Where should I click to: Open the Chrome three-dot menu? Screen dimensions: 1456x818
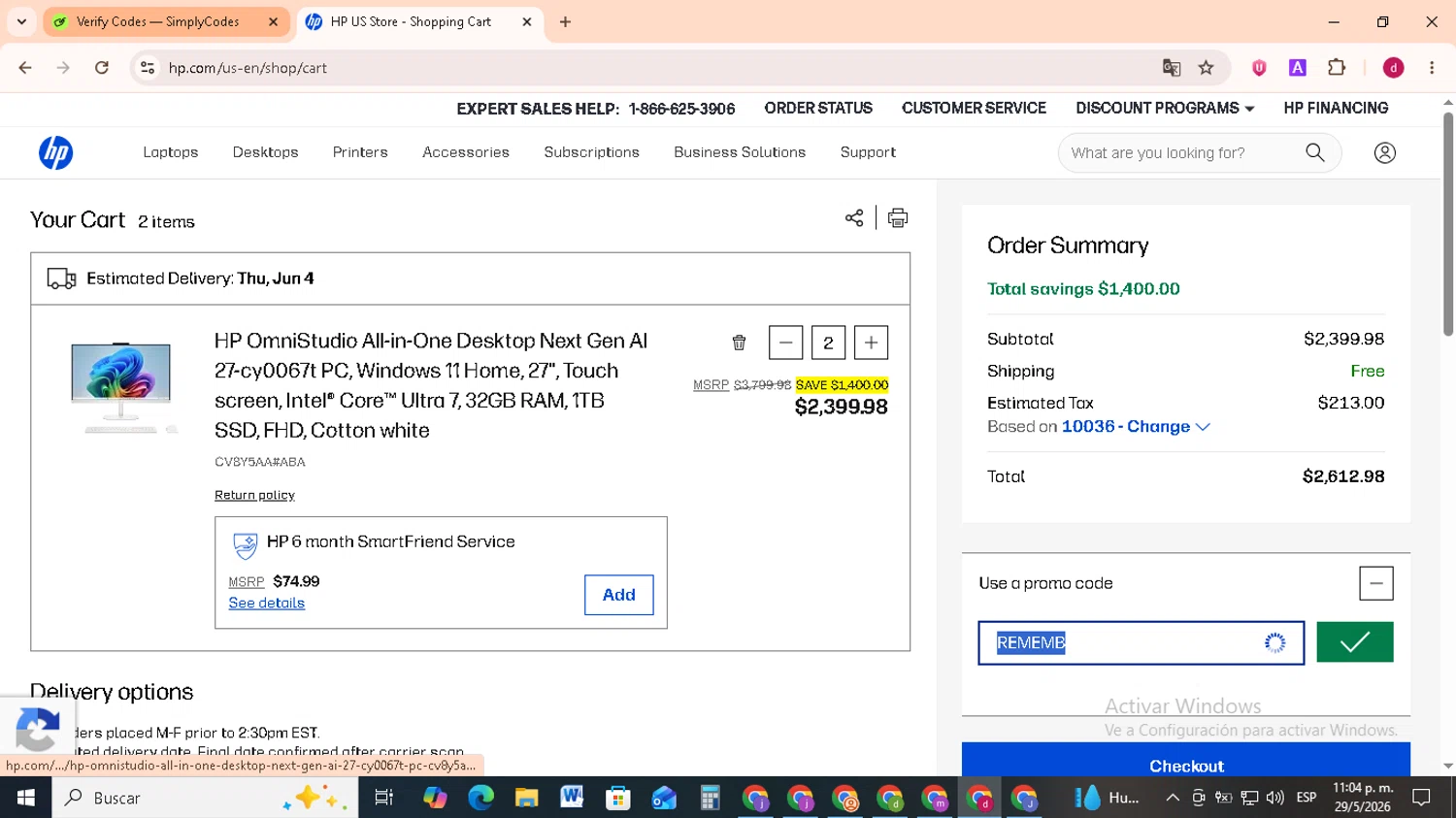pyautogui.click(x=1432, y=68)
